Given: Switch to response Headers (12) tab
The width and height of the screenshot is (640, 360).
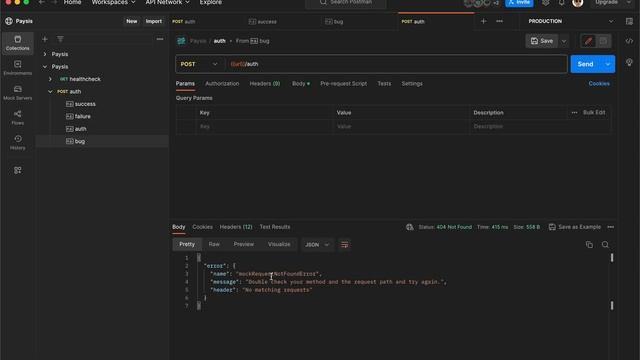Looking at the screenshot, I should [236, 227].
